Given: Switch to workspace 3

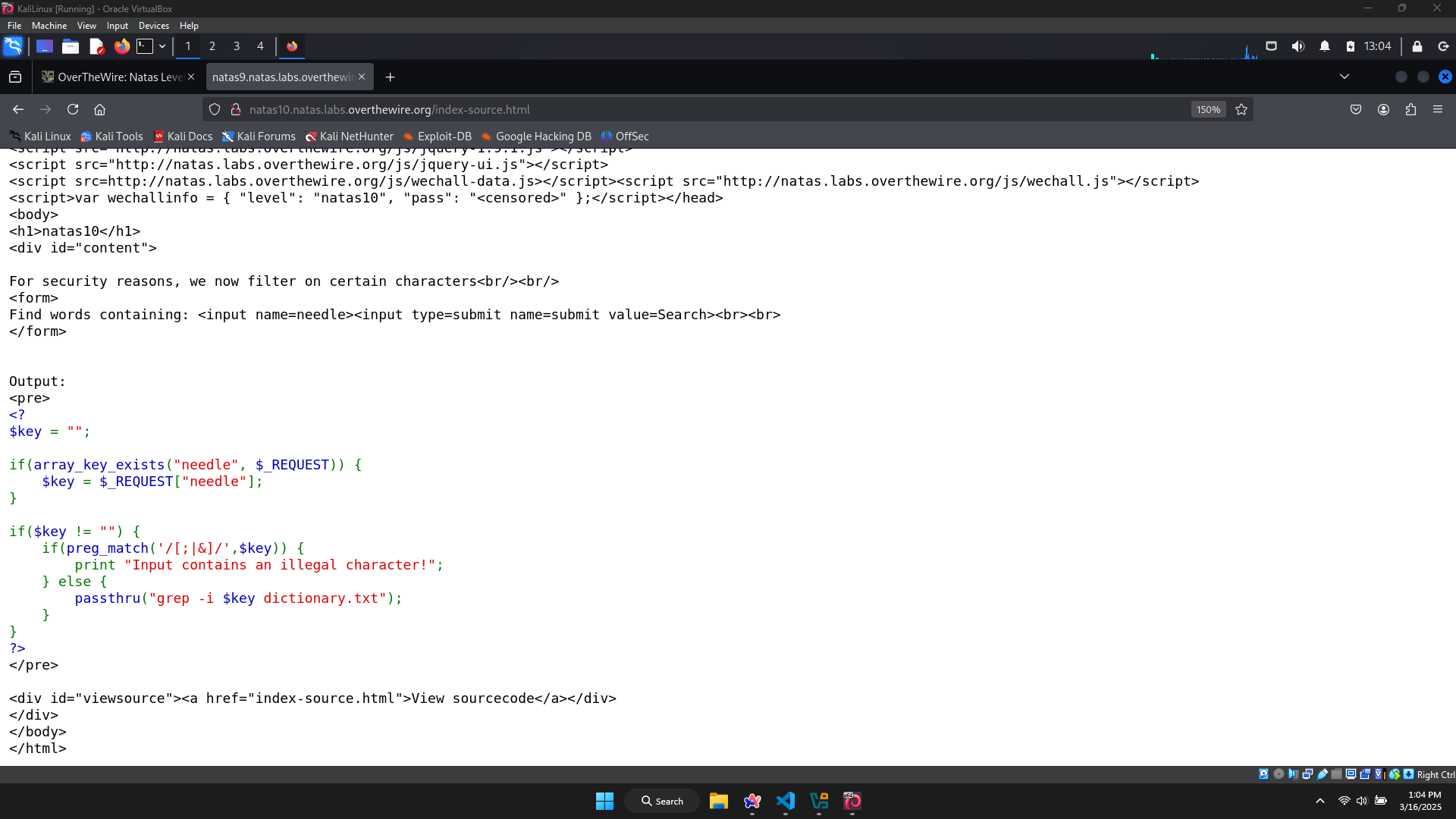Looking at the screenshot, I should 237,46.
